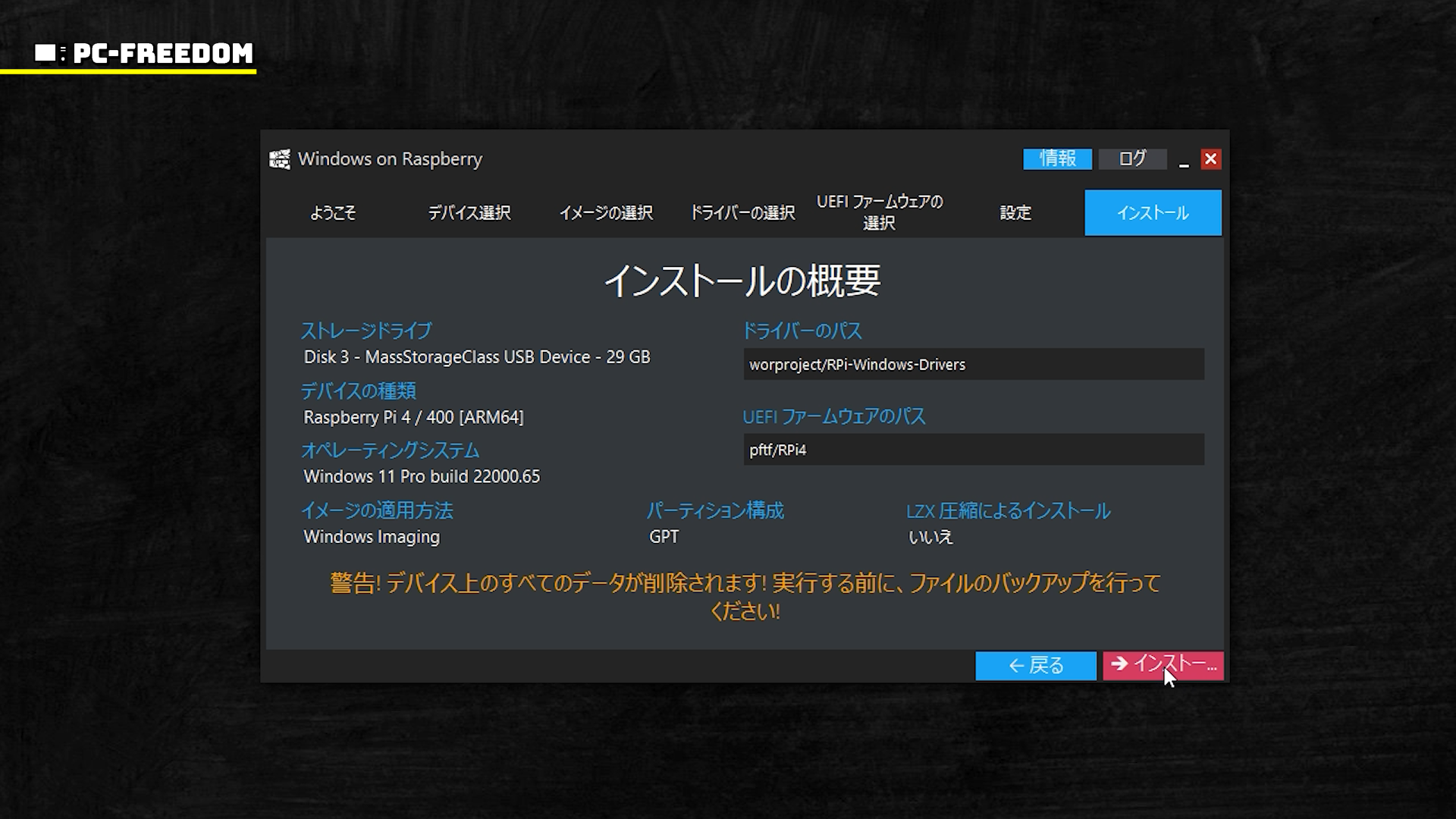1456x819 pixels.
Task: Click the ドライバーのパス path field
Action: 973,365
